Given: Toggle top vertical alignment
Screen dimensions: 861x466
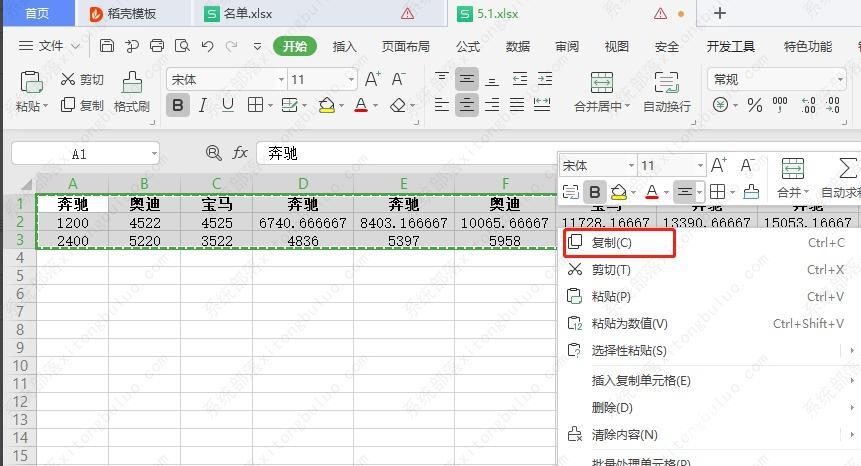Looking at the screenshot, I should (441, 79).
